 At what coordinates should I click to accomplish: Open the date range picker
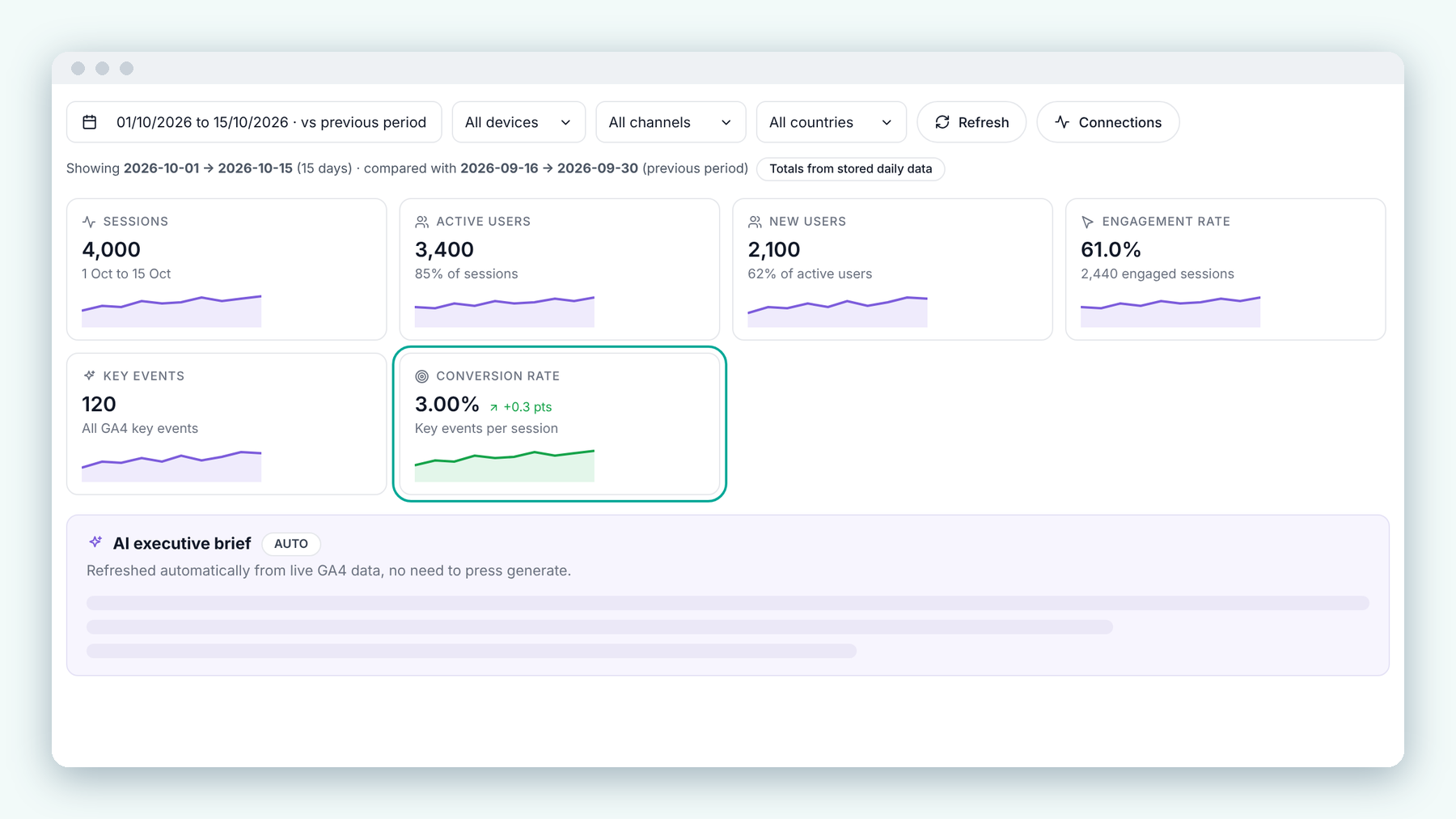tap(254, 122)
